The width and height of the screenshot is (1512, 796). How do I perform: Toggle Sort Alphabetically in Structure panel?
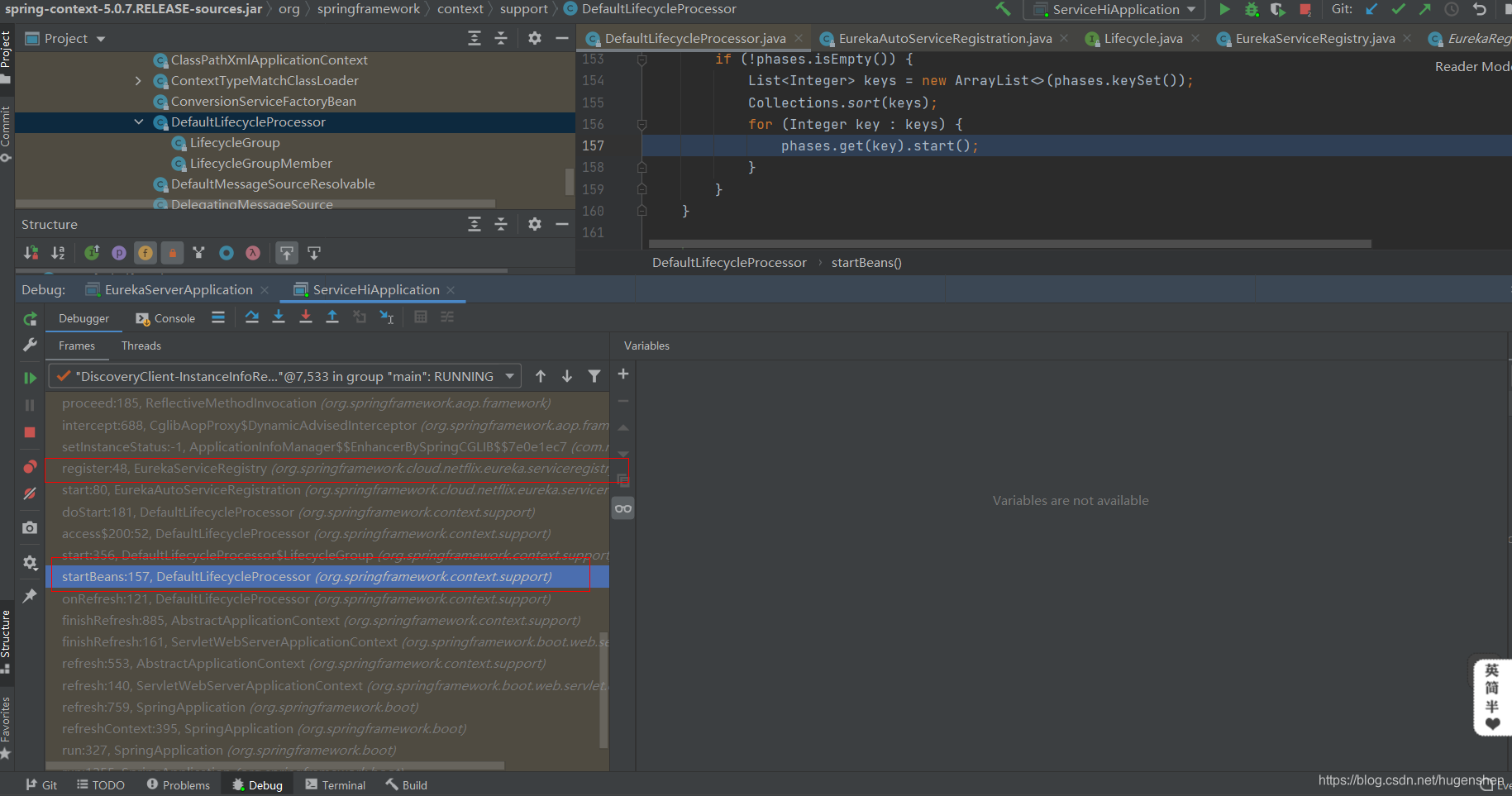58,253
